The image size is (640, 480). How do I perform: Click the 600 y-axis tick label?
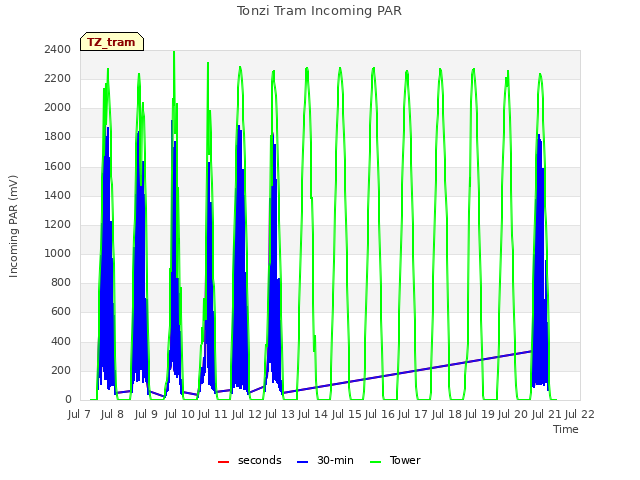point(61,311)
